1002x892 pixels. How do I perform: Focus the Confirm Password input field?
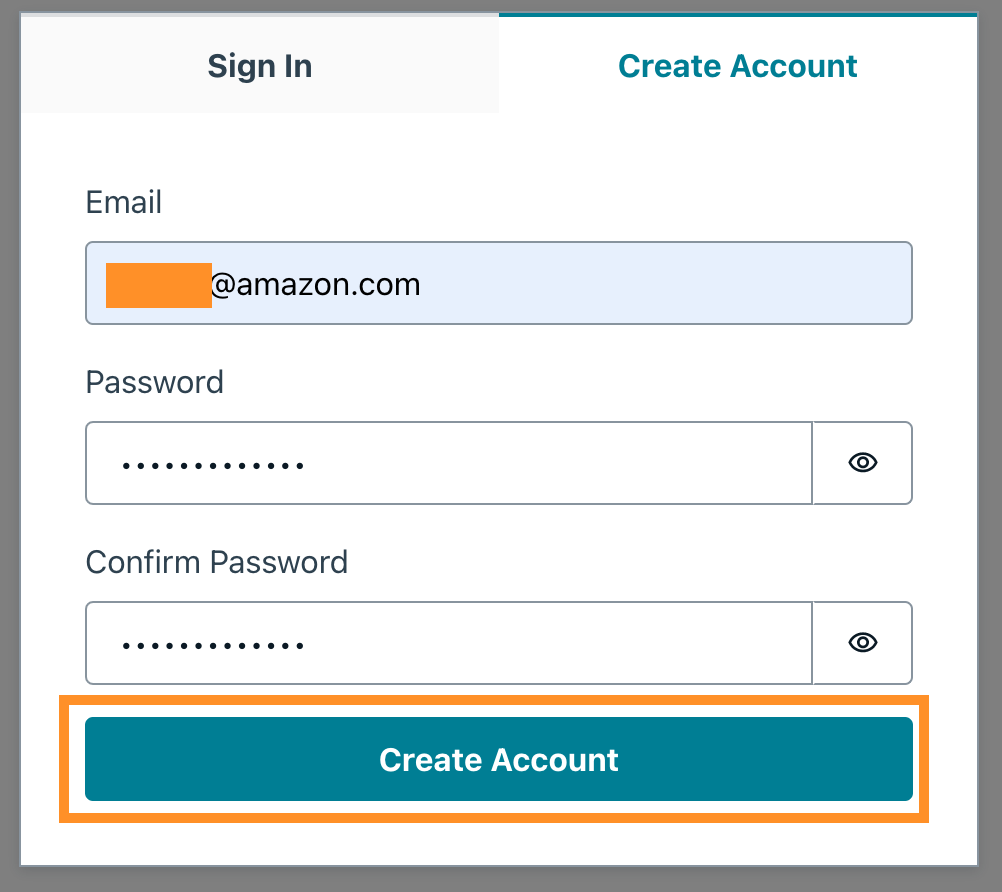(x=449, y=643)
